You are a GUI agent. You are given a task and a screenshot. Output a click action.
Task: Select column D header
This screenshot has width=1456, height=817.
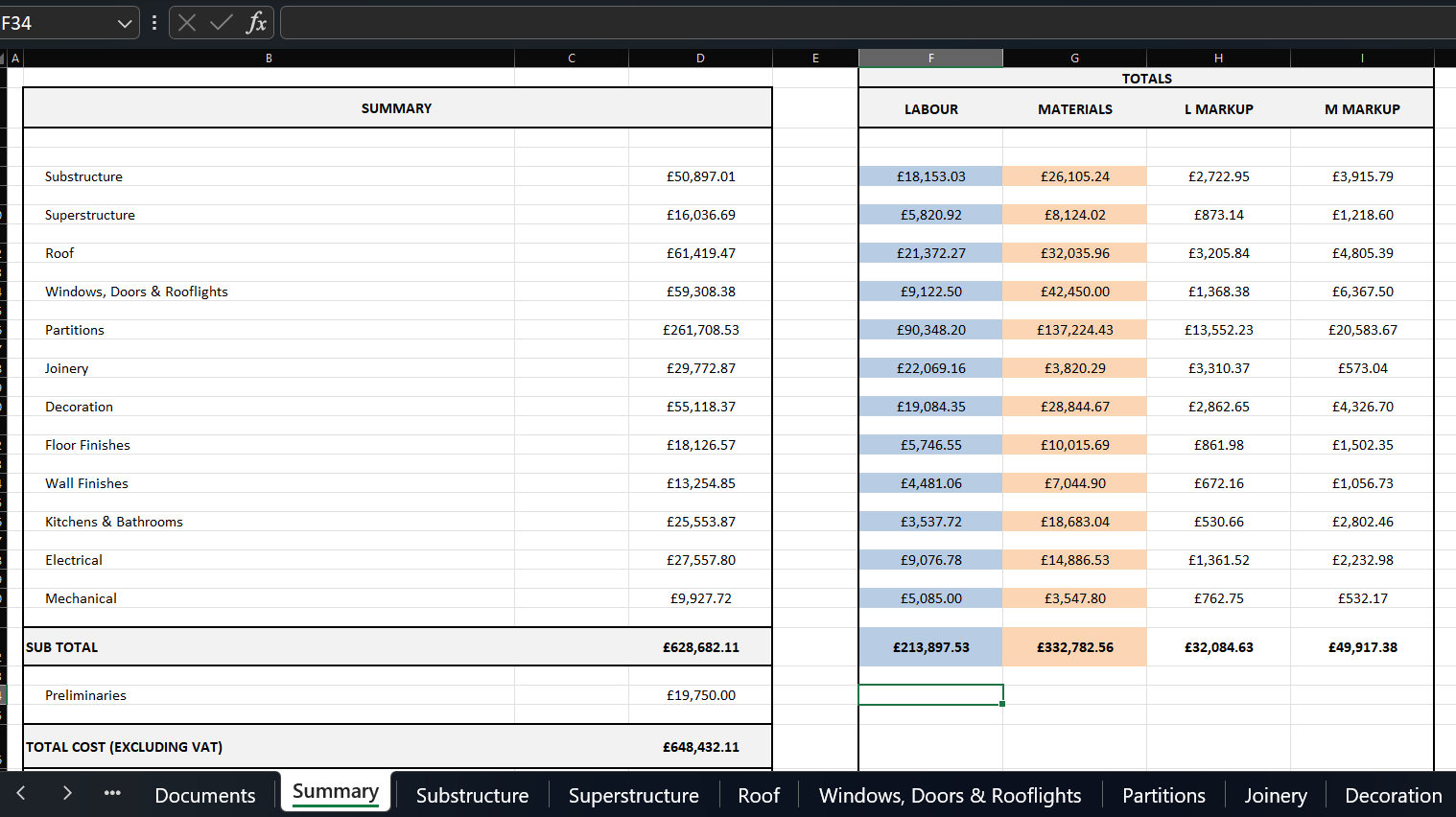700,58
